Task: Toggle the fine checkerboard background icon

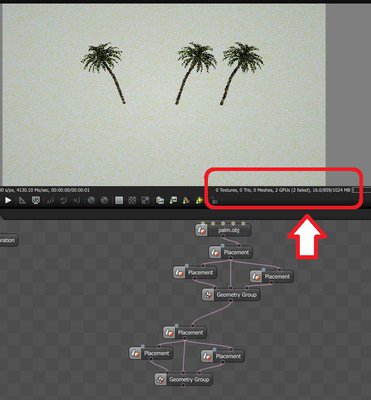Action: tap(132, 200)
